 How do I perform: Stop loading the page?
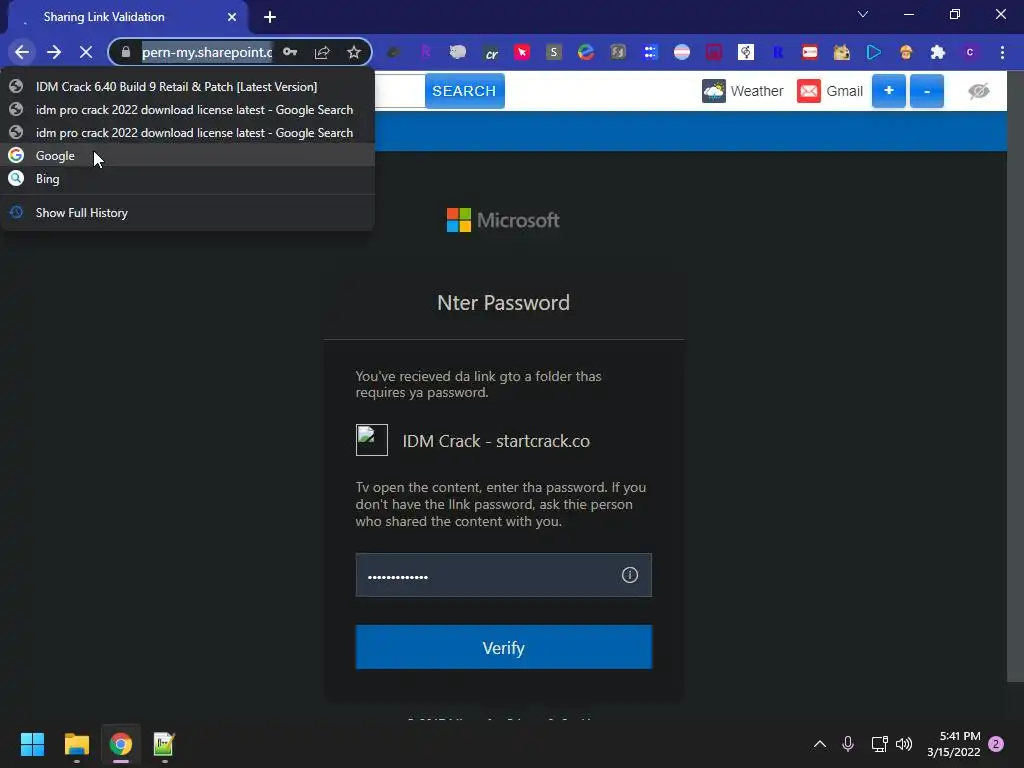point(86,52)
